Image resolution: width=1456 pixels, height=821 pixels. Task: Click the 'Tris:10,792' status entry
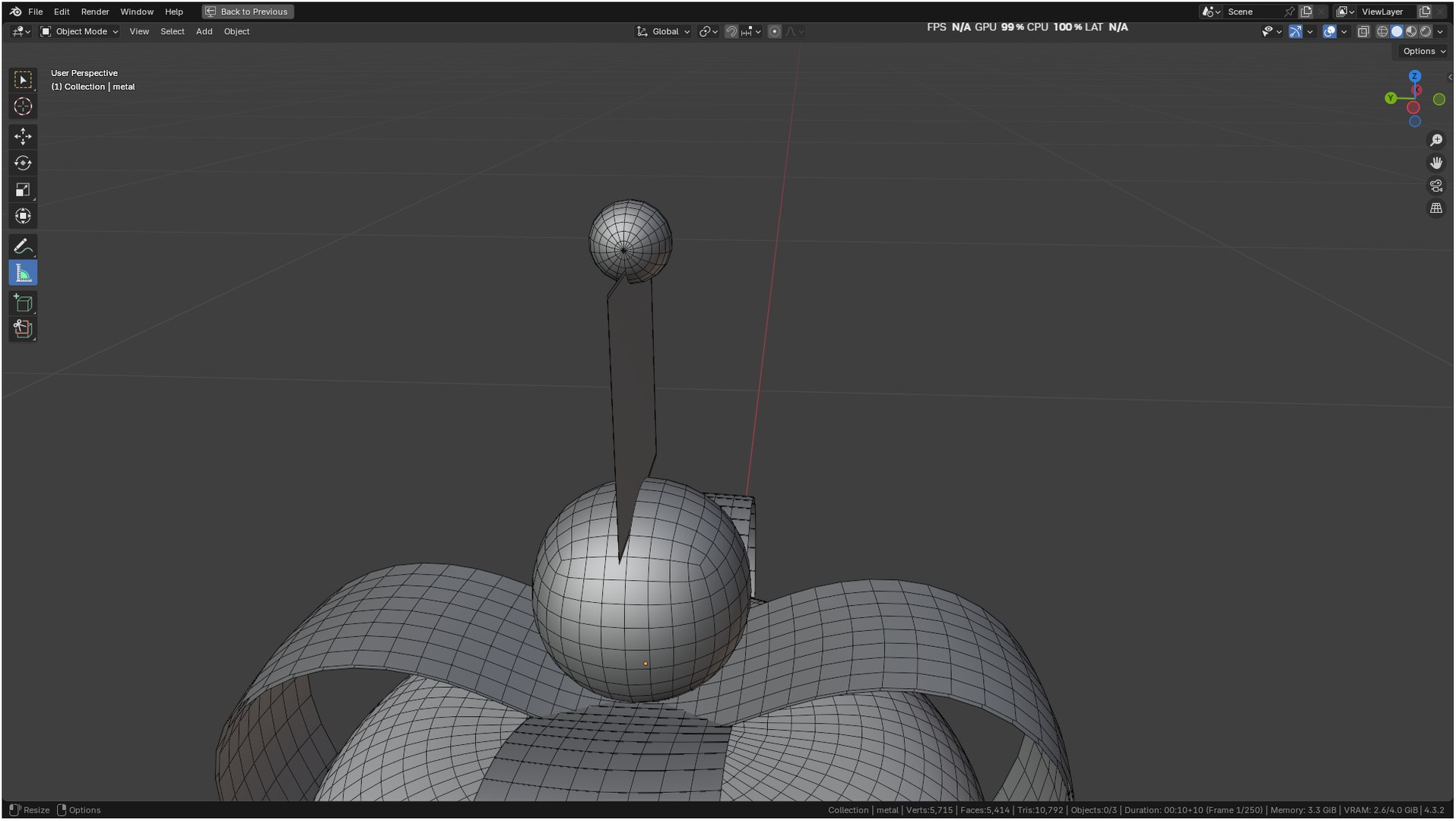[x=1040, y=810]
